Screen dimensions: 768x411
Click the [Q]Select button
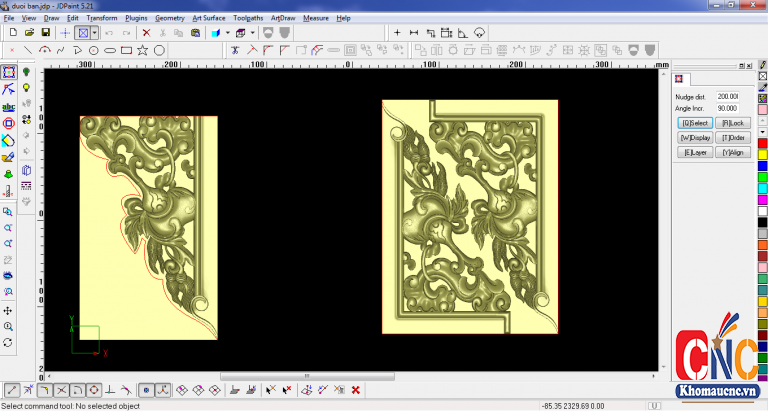point(694,122)
